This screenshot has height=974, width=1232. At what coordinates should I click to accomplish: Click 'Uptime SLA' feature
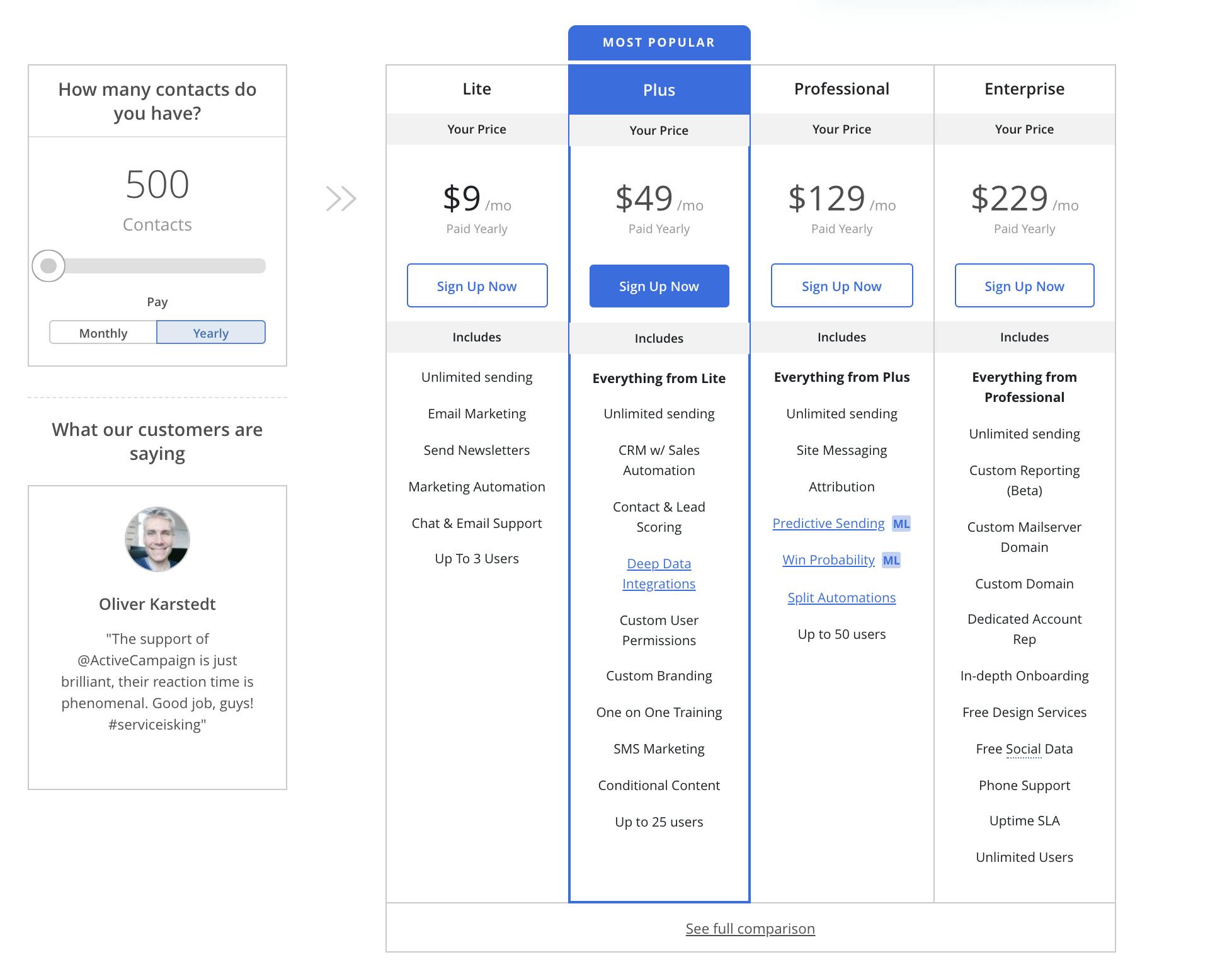tap(1024, 821)
